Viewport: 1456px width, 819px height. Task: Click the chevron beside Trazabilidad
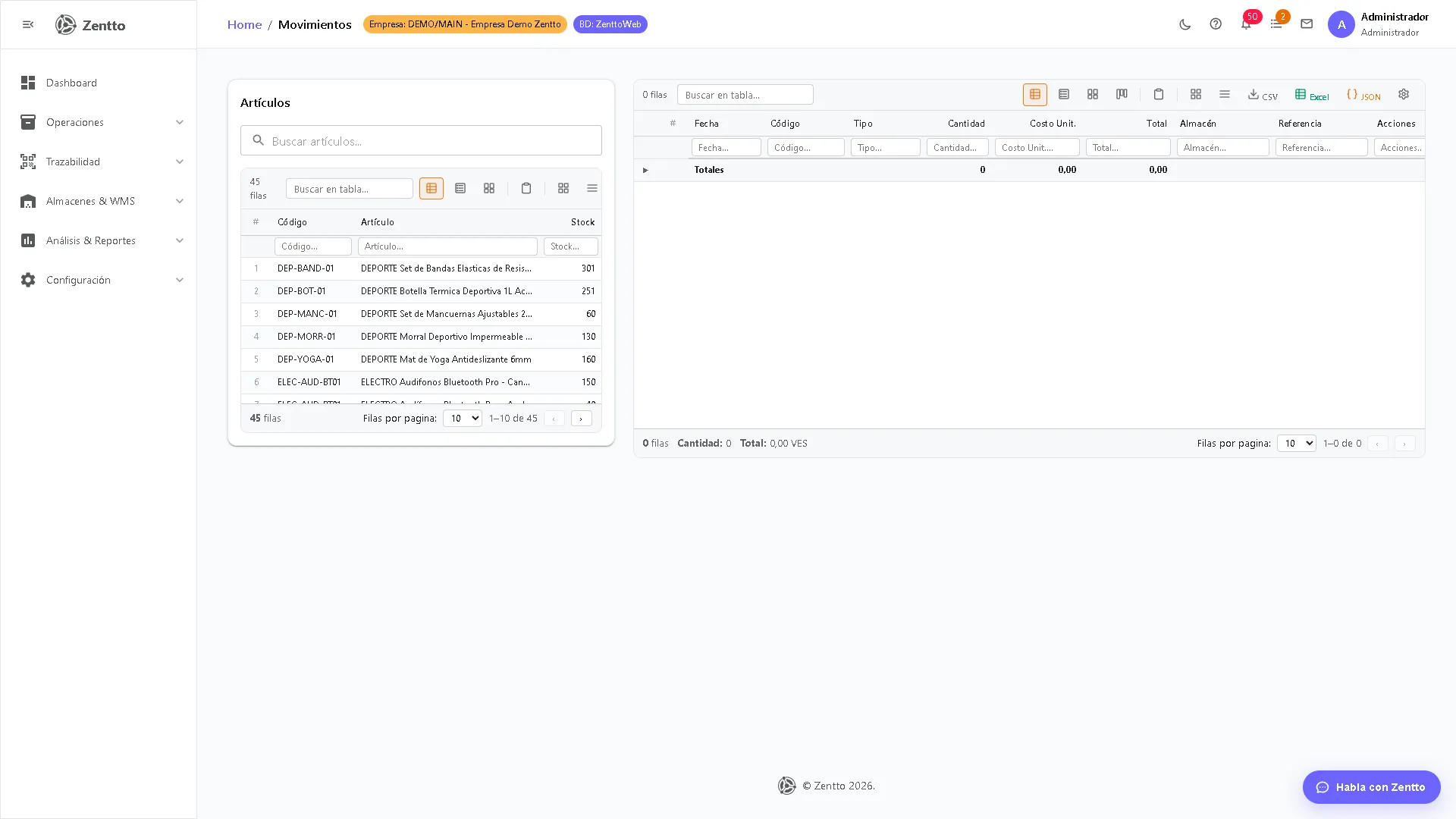(180, 162)
